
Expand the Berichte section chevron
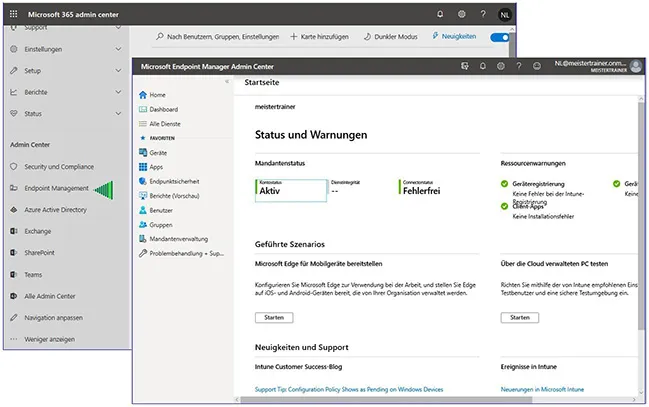[119, 92]
